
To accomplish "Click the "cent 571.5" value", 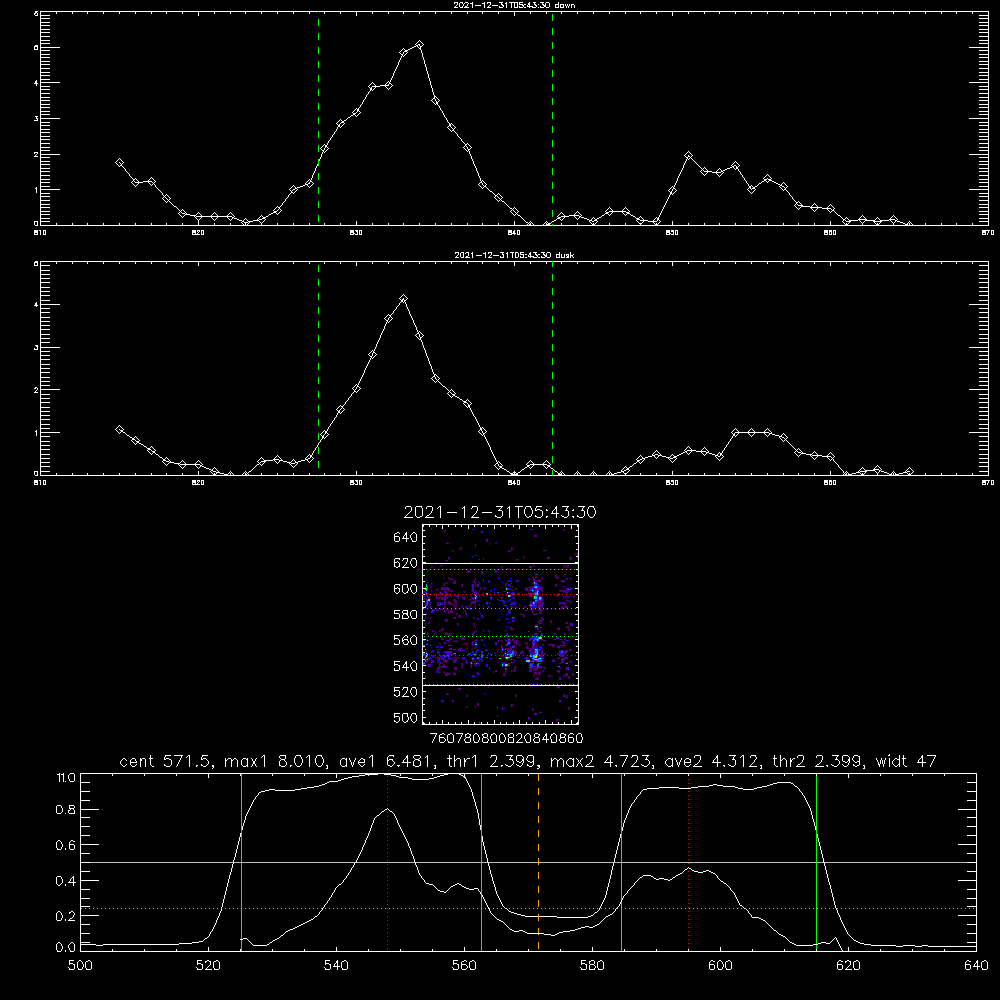I will click(x=168, y=761).
